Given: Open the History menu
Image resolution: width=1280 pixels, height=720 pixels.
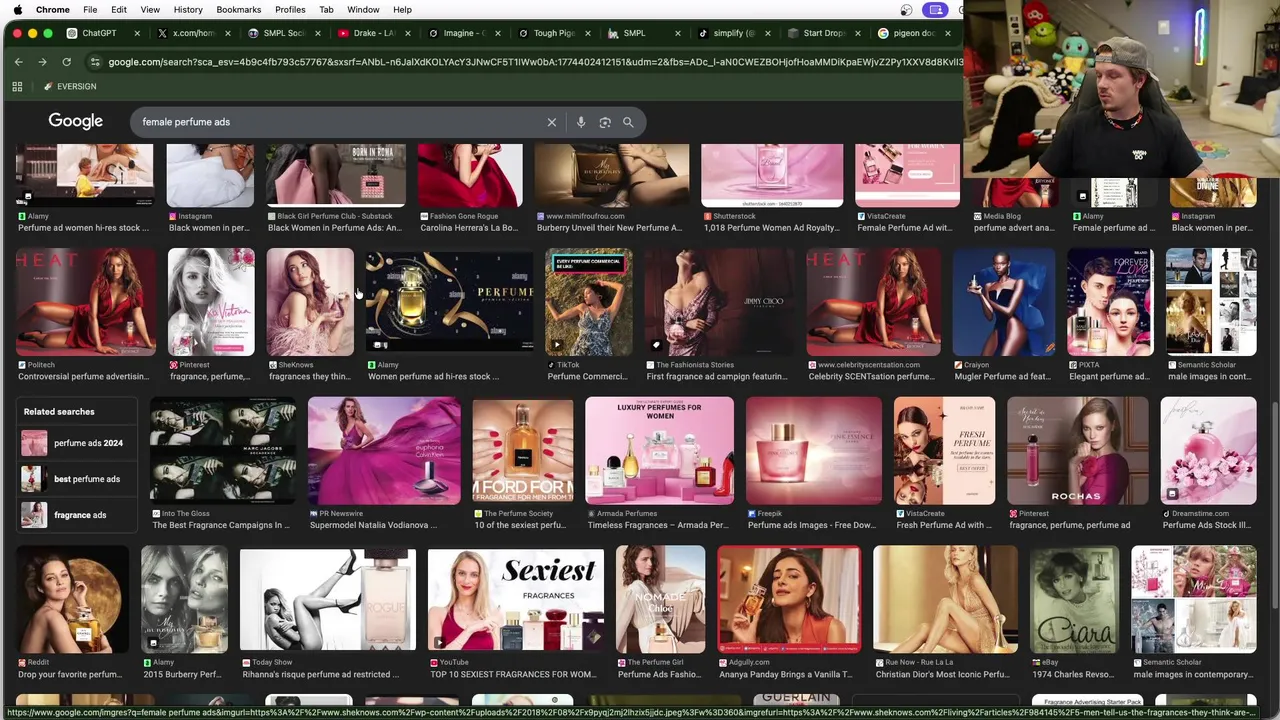Looking at the screenshot, I should tap(188, 9).
